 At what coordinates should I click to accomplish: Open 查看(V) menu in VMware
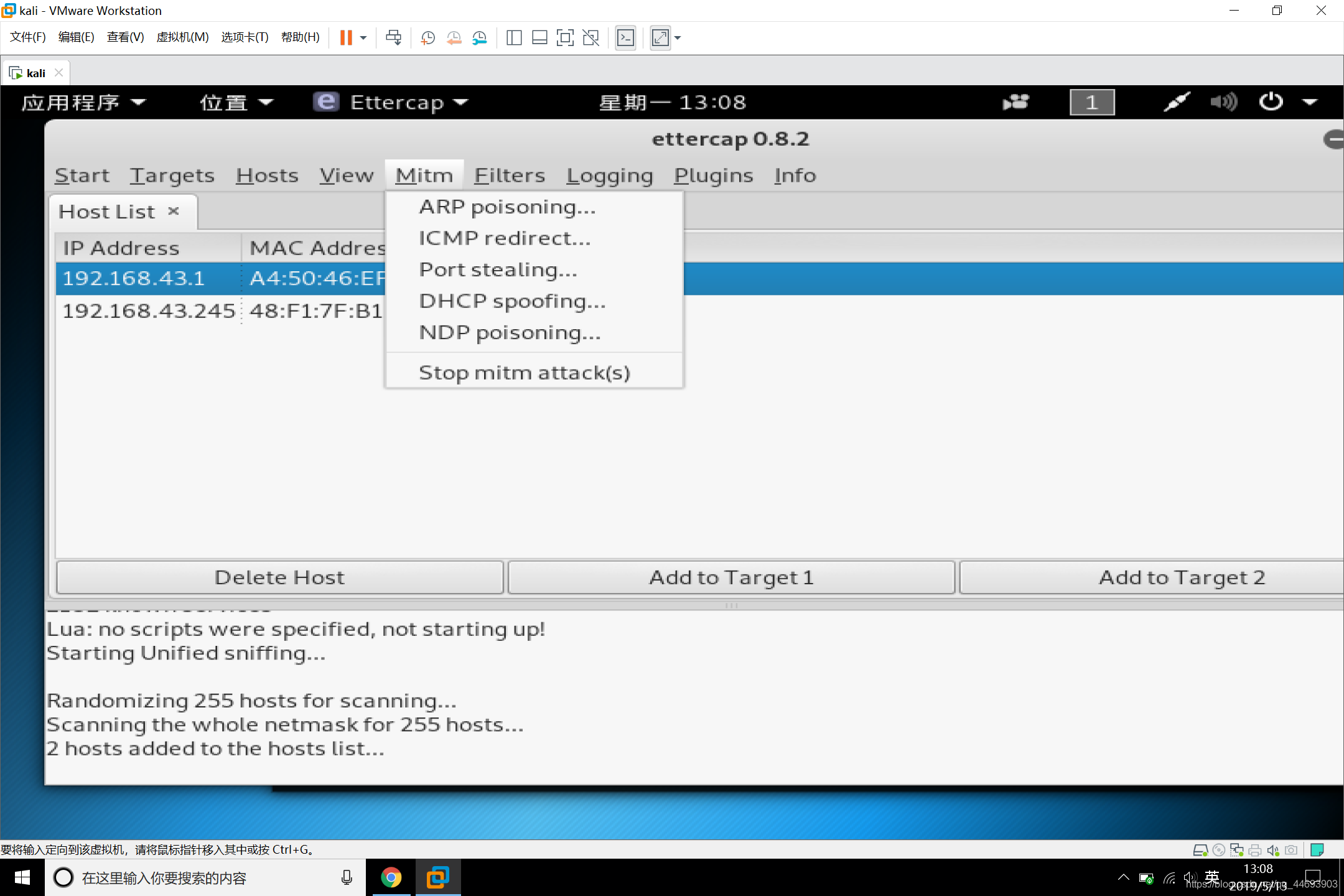point(125,37)
